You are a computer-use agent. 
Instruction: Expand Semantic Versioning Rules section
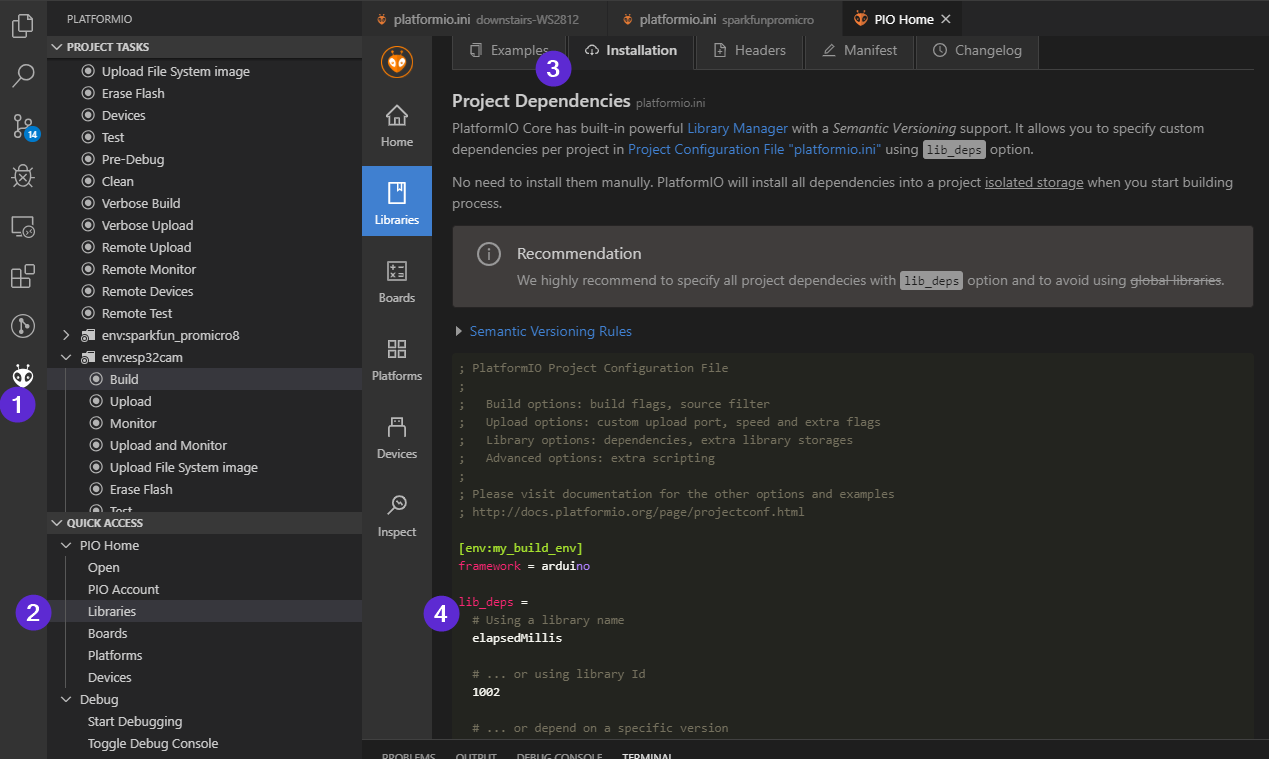(x=550, y=331)
